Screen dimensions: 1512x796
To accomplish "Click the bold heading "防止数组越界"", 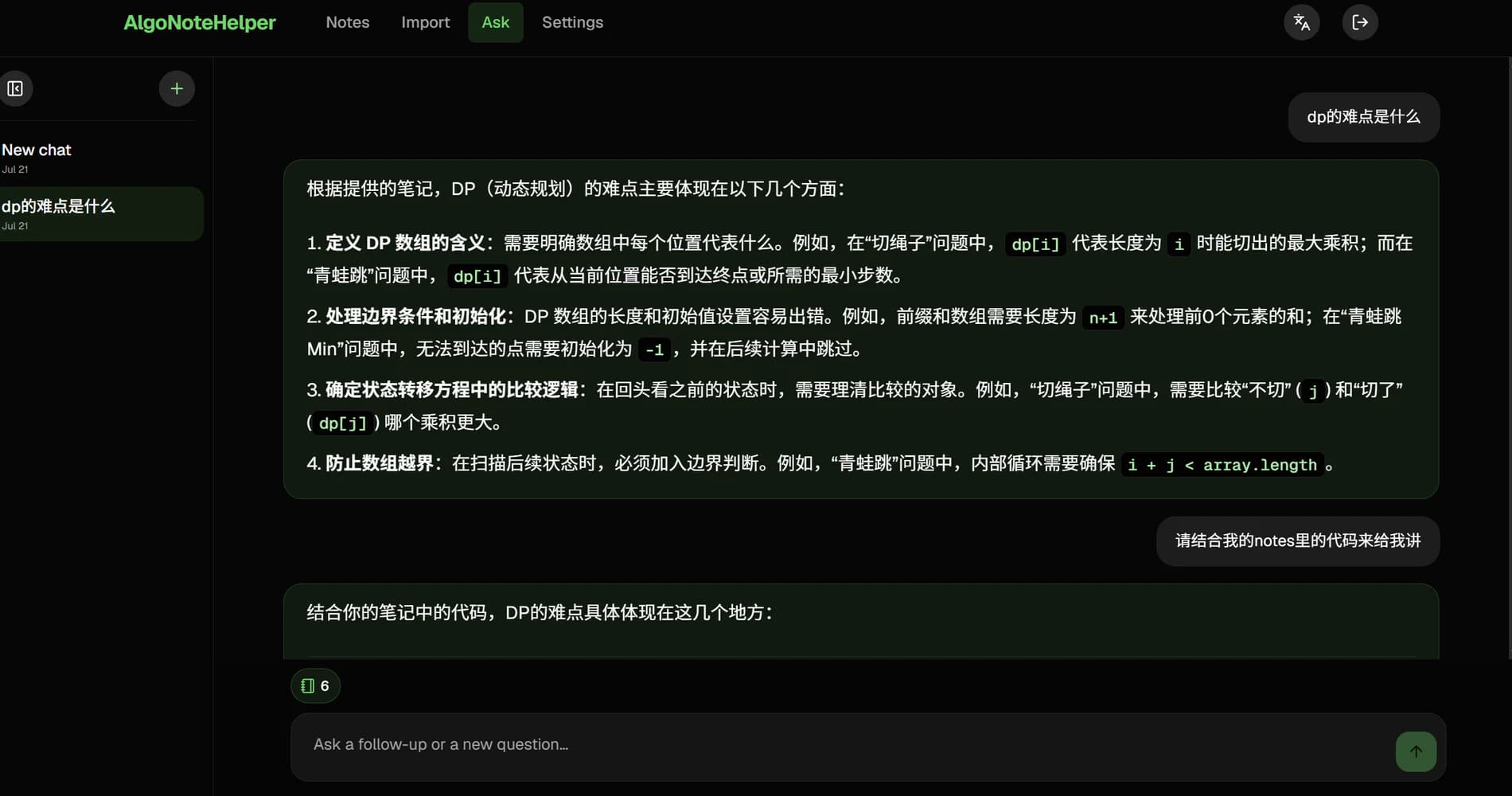I will tap(380, 463).
